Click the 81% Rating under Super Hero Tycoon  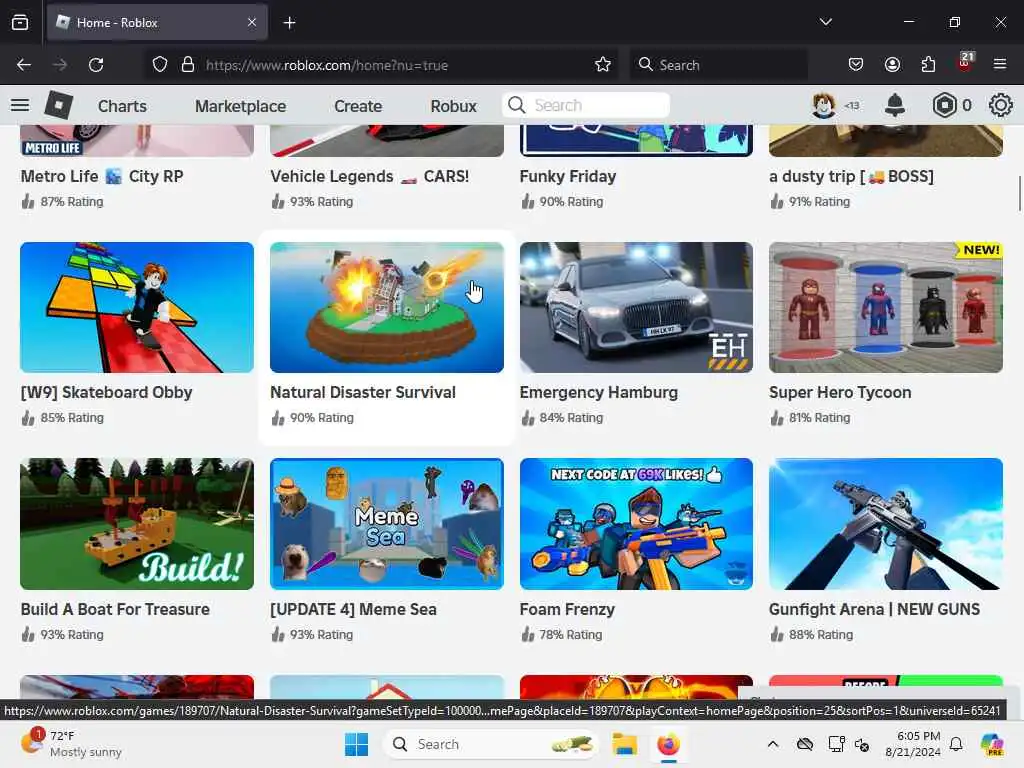coord(820,417)
